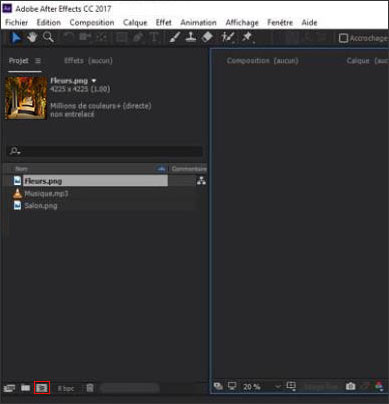This screenshot has width=389, height=404.
Task: Select the Puppet Pin tool
Action: click(247, 37)
